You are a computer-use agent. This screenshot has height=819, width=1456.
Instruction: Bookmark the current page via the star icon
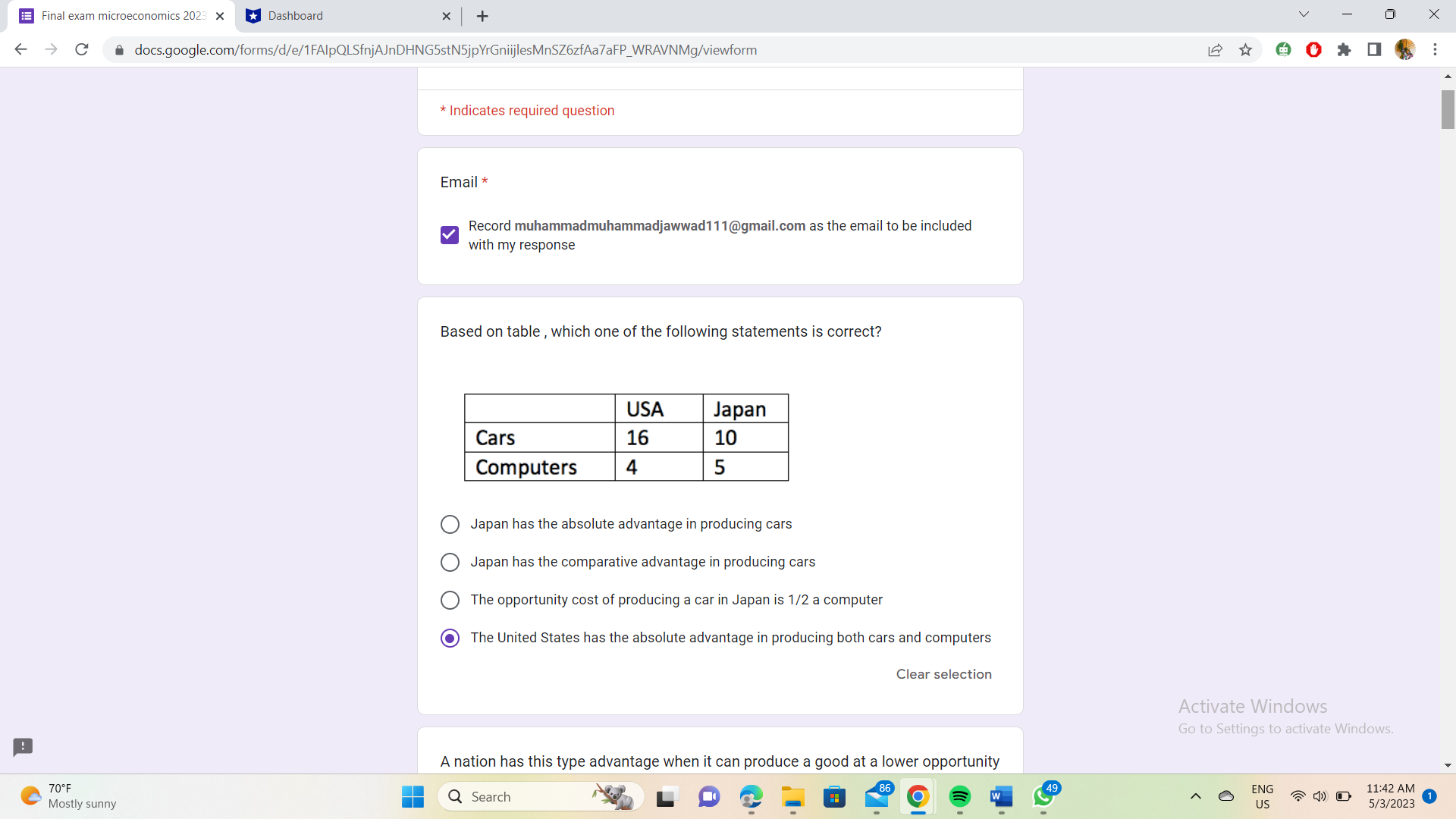(1246, 49)
